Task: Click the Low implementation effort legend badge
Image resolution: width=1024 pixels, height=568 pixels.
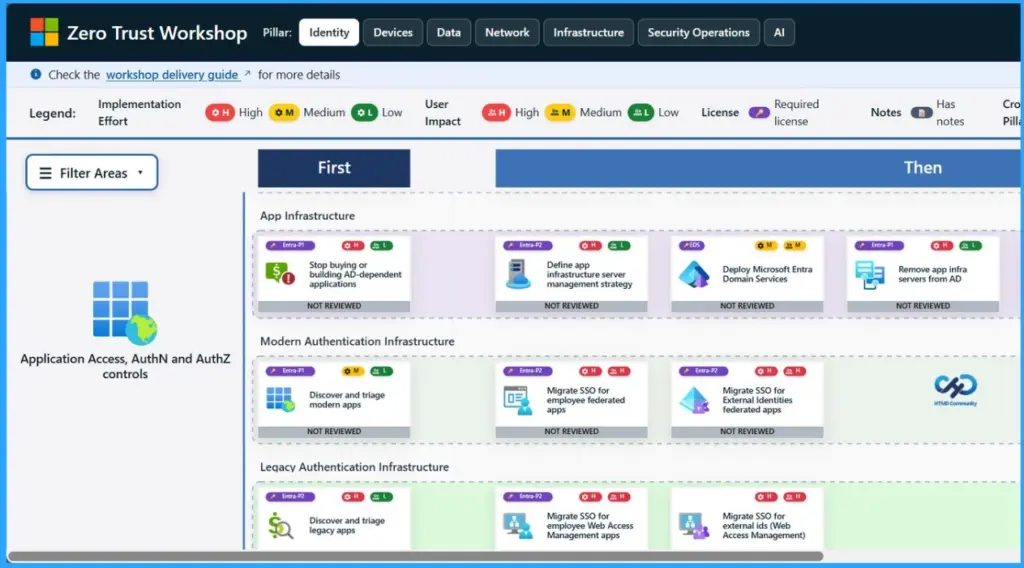Action: tap(364, 112)
